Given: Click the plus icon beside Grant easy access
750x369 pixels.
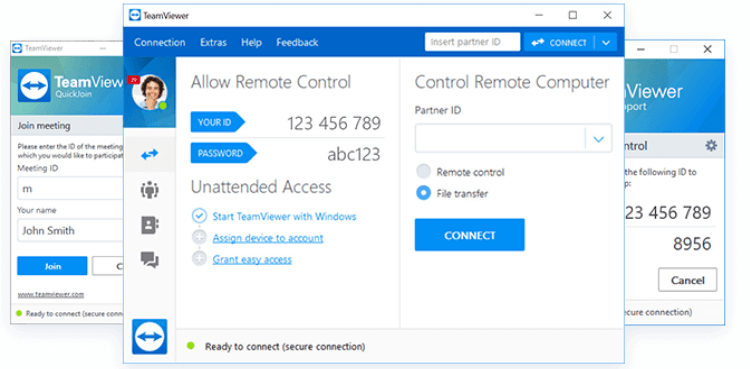Looking at the screenshot, I should pyautogui.click(x=199, y=259).
